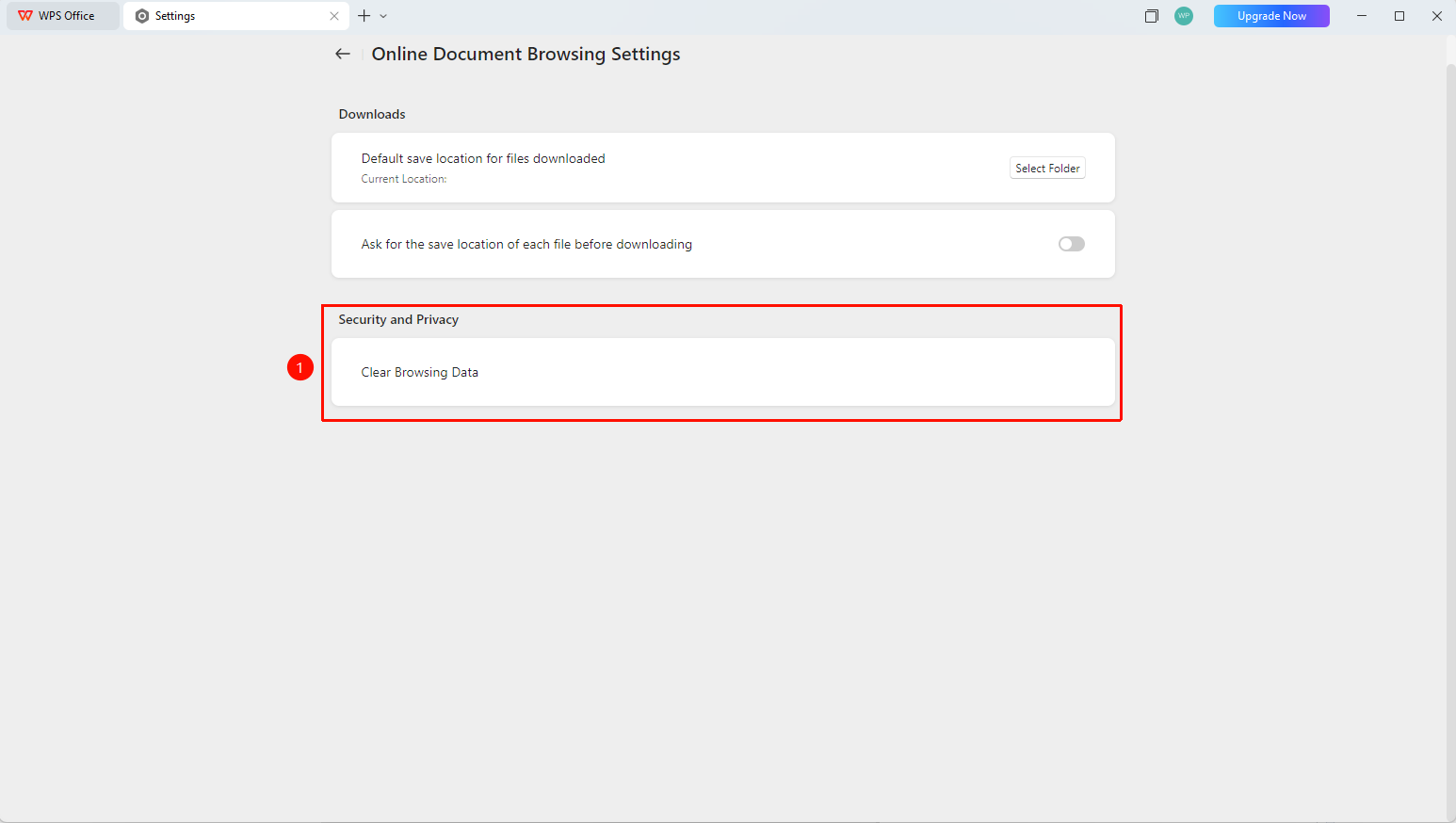Viewport: 1456px width, 823px height.
Task: Click the Downloads section heading
Action: click(x=372, y=114)
